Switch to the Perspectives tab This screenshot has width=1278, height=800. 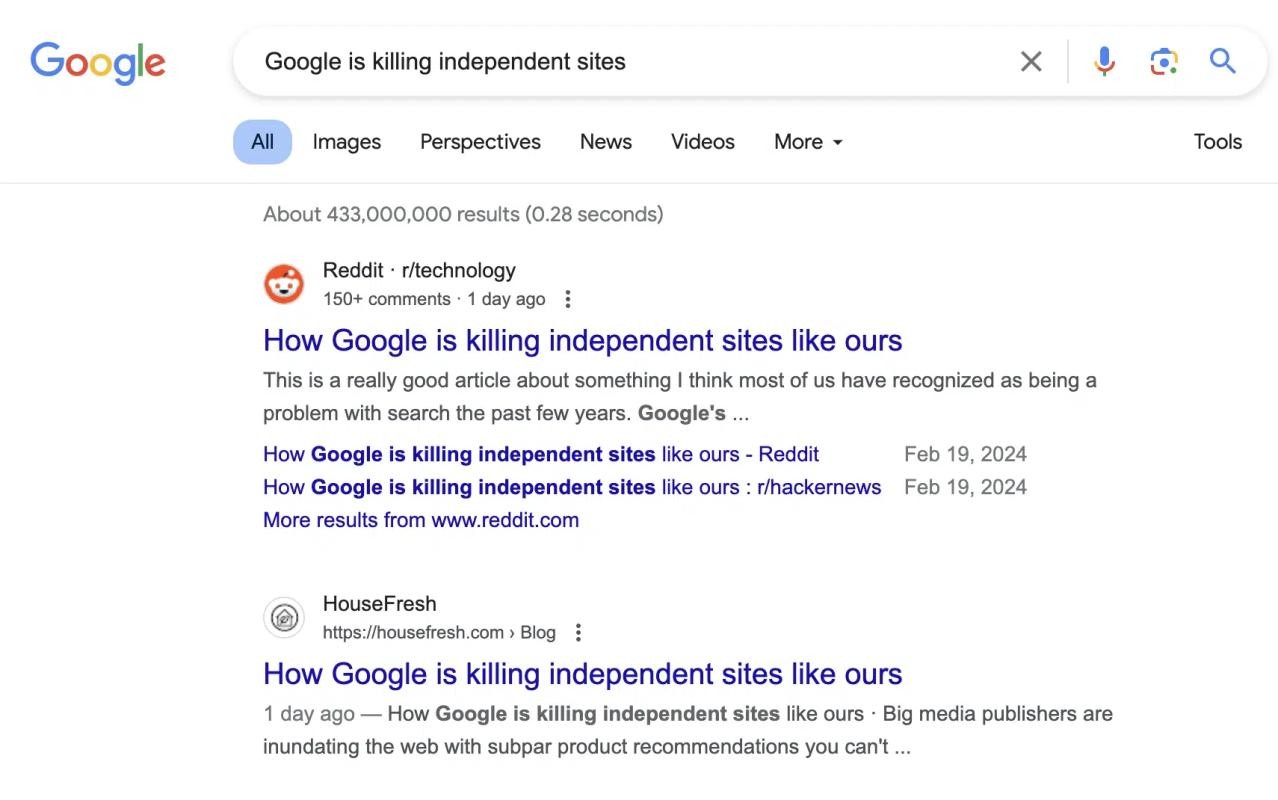480,142
